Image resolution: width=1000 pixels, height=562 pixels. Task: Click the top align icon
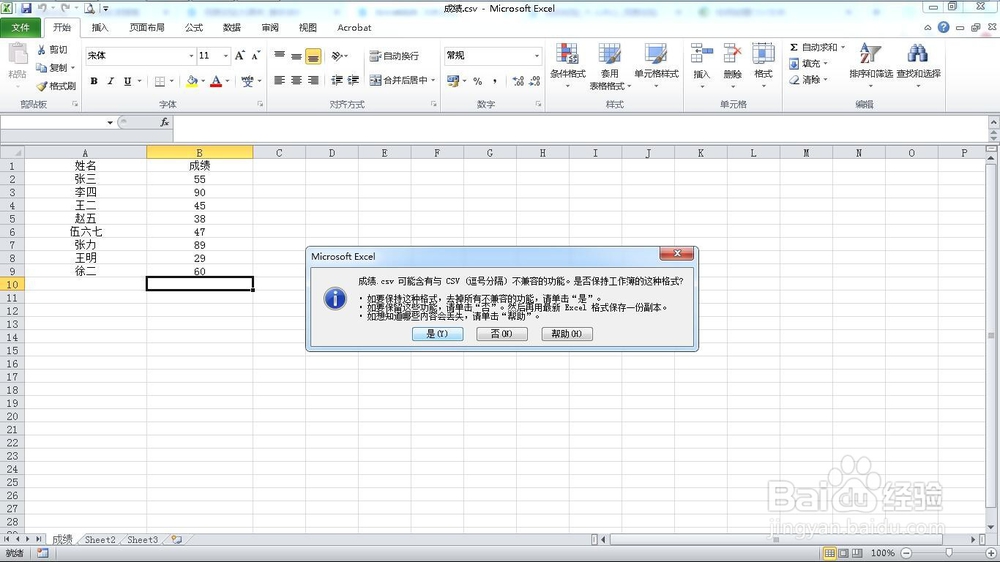pos(279,55)
